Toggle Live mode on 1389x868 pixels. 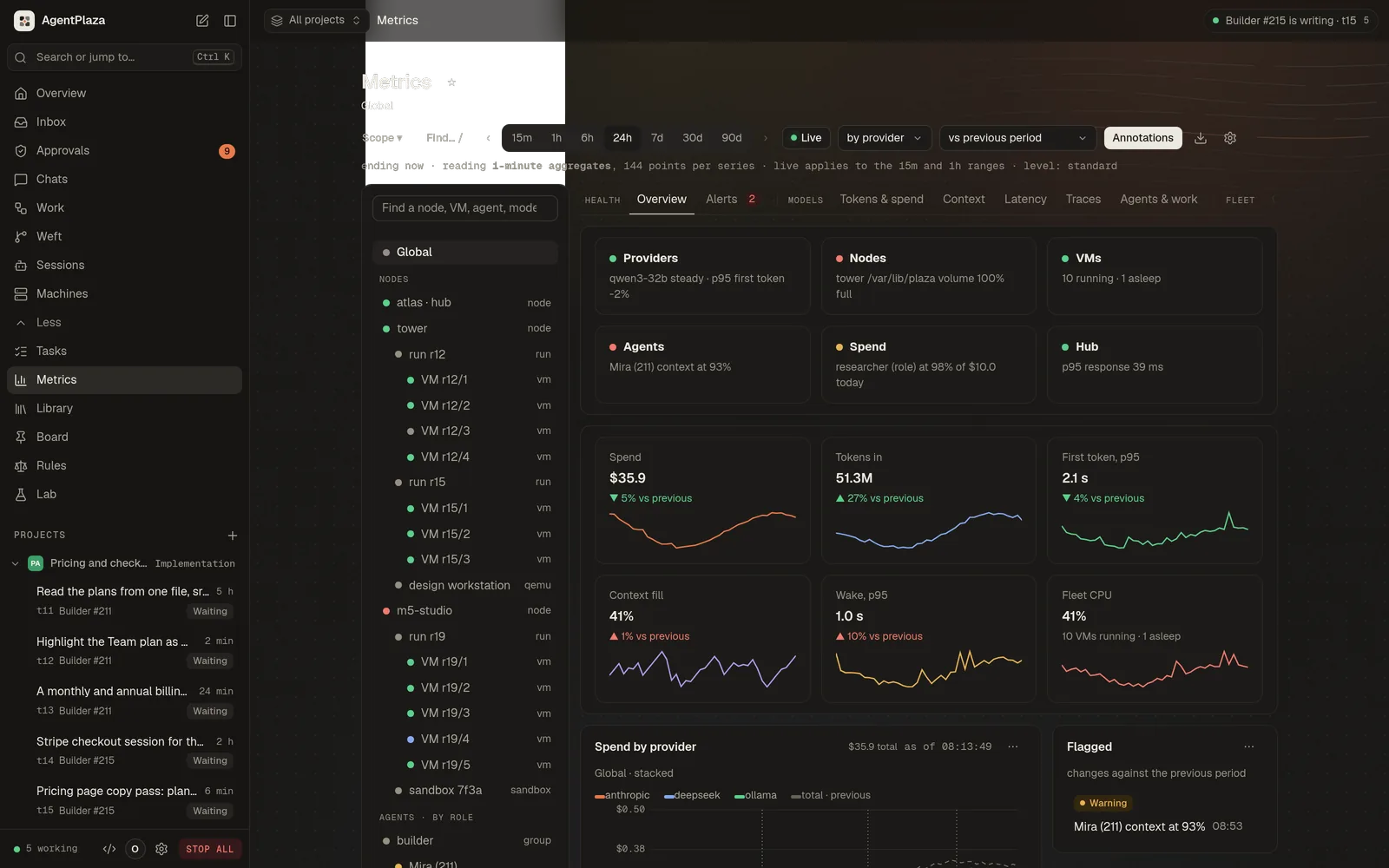(x=806, y=138)
